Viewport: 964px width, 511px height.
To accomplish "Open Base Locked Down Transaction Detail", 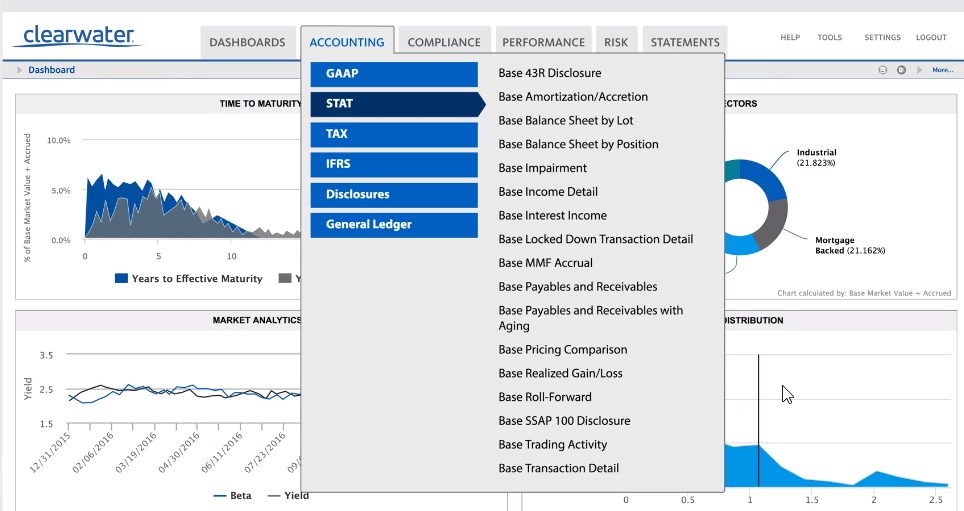I will [x=595, y=239].
